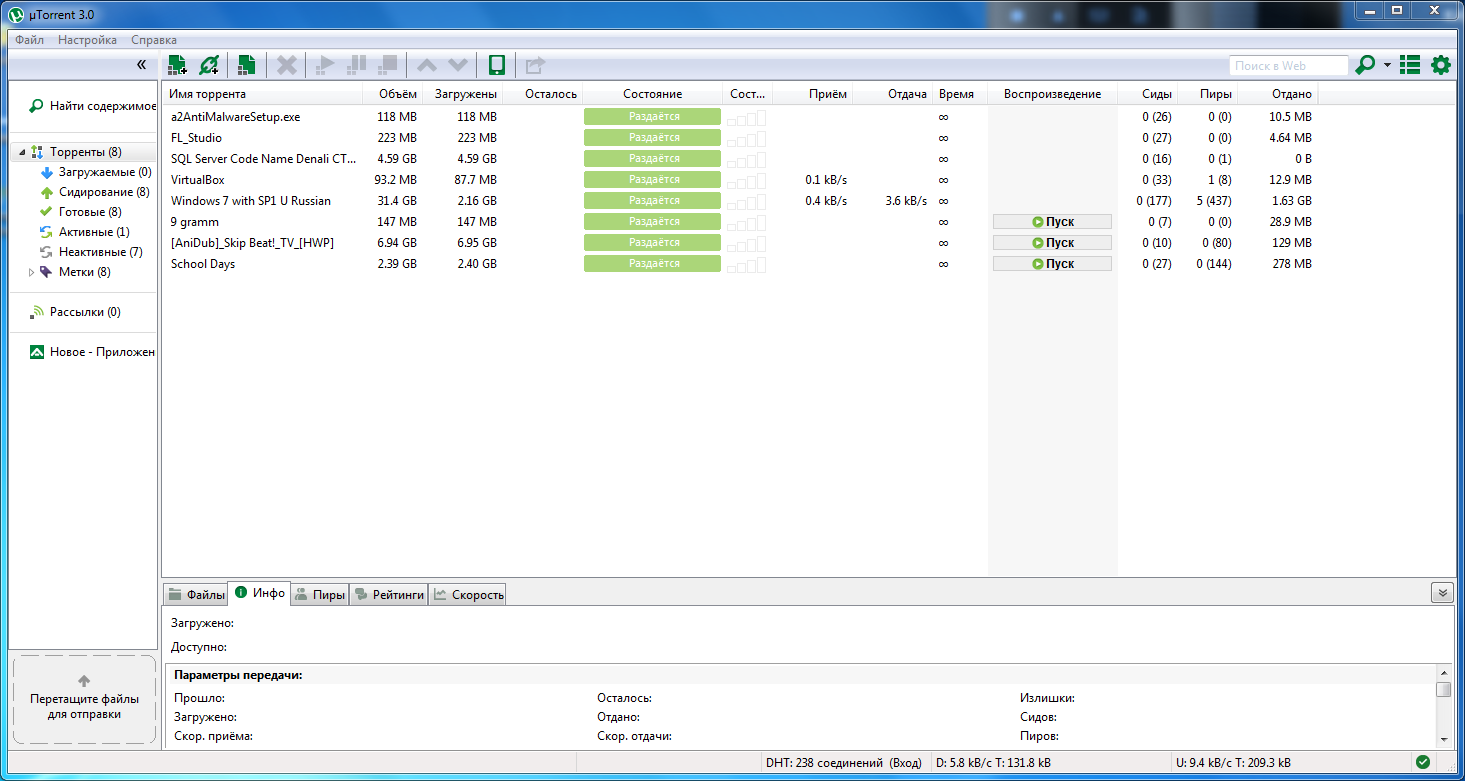Switch to the Пиры tab

(321, 594)
